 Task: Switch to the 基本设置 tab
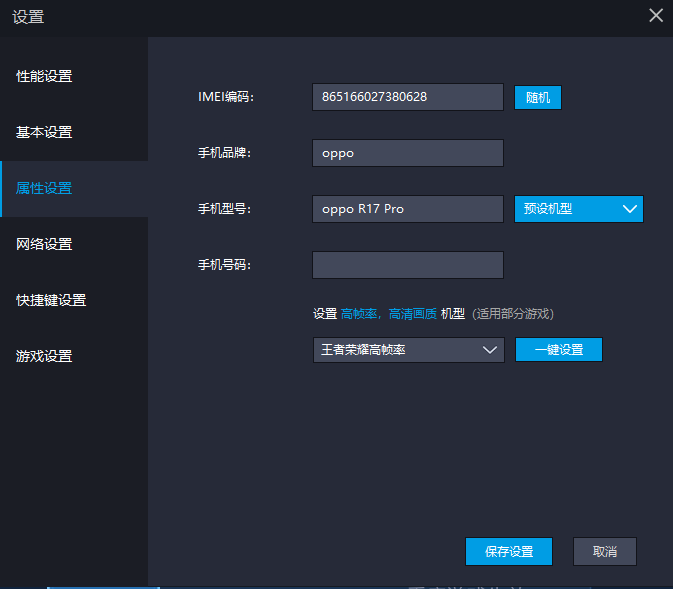coord(44,133)
